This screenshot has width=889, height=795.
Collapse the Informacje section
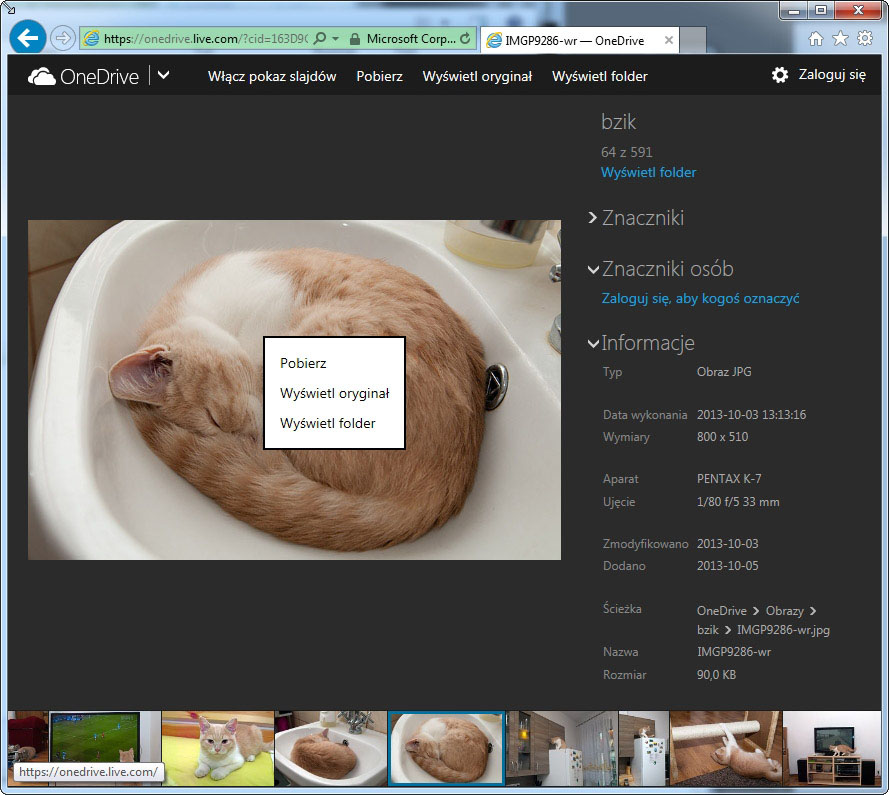[x=594, y=344]
